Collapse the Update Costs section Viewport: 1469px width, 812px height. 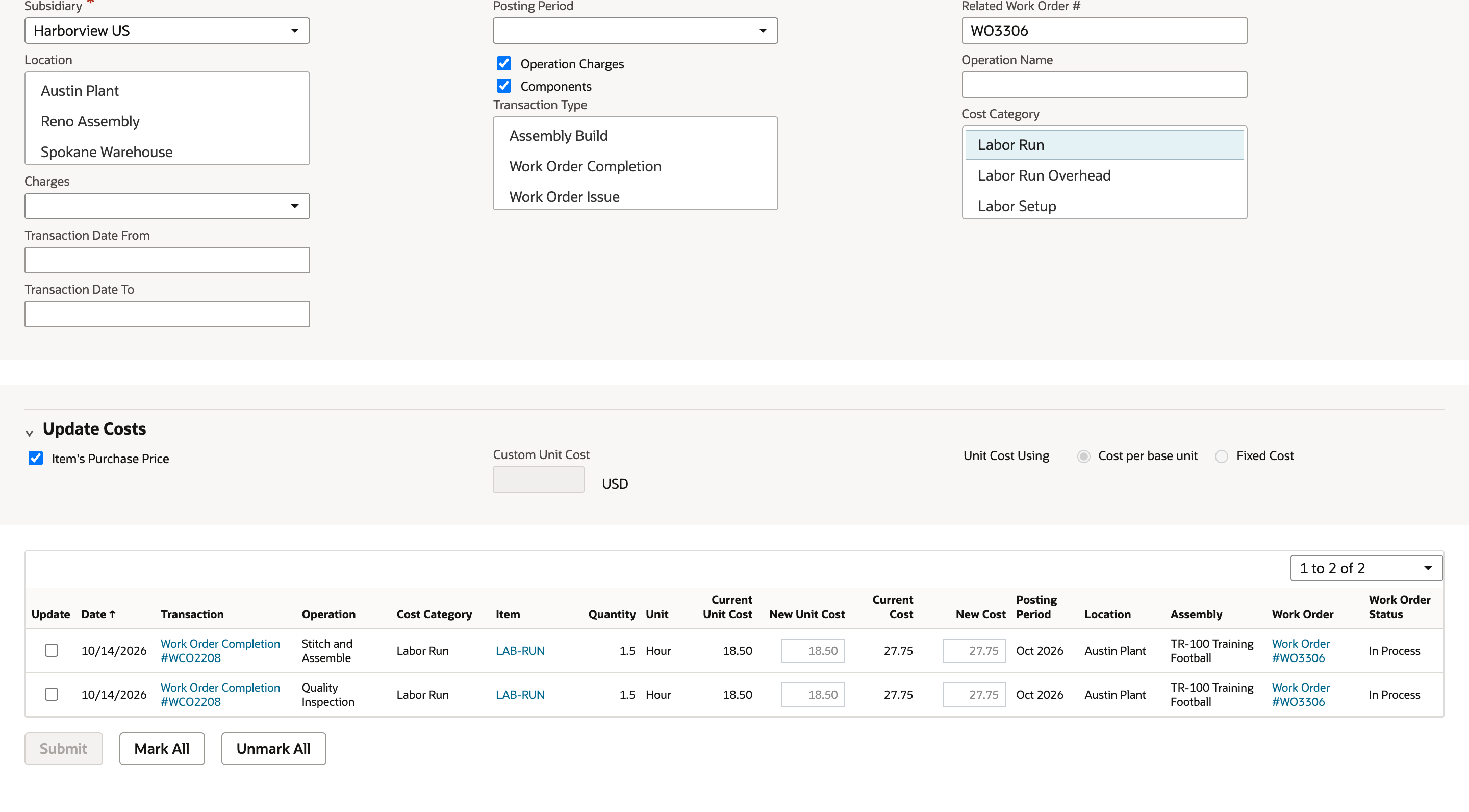pos(30,433)
